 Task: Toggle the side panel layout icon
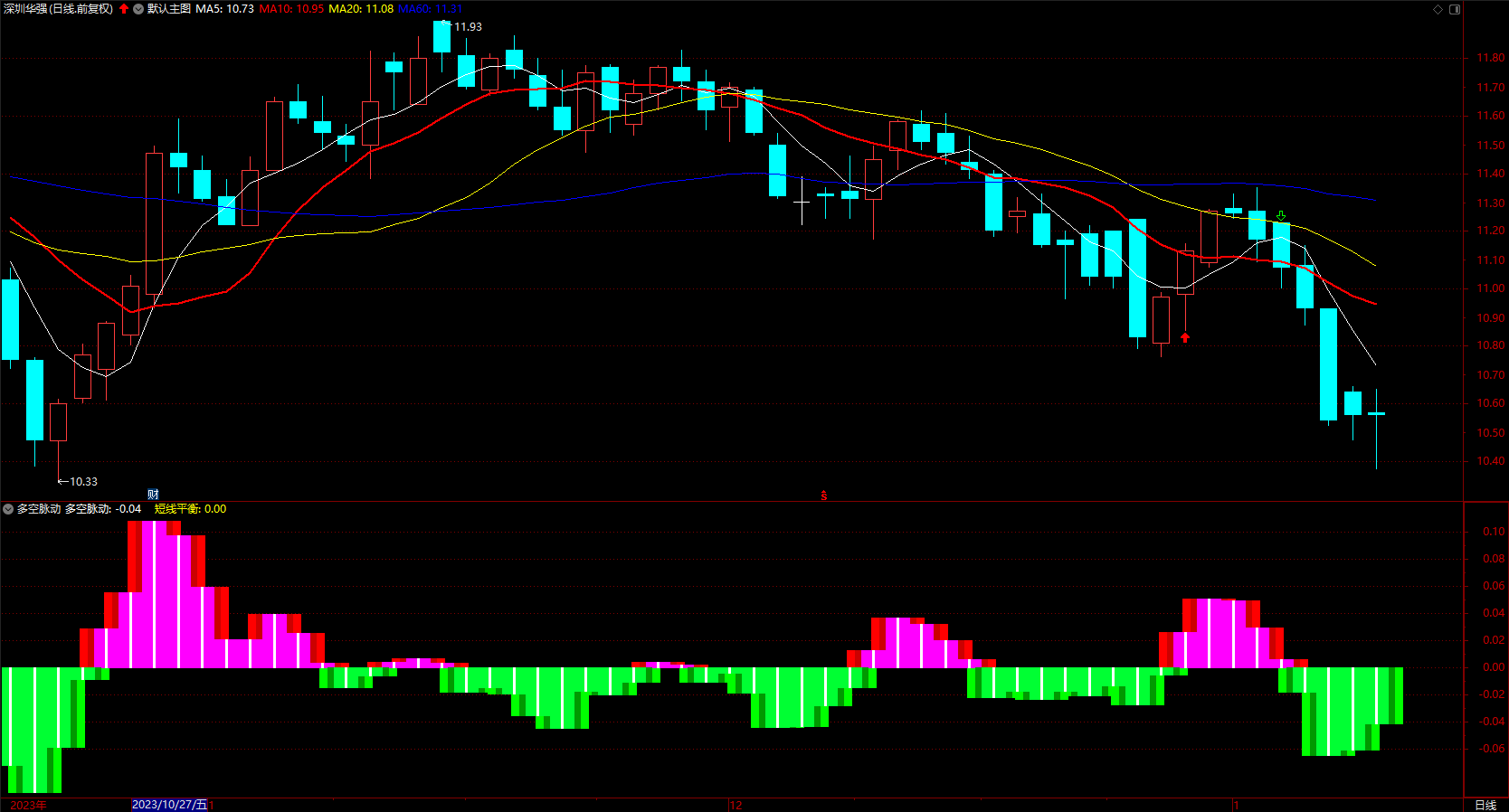[1455, 9]
